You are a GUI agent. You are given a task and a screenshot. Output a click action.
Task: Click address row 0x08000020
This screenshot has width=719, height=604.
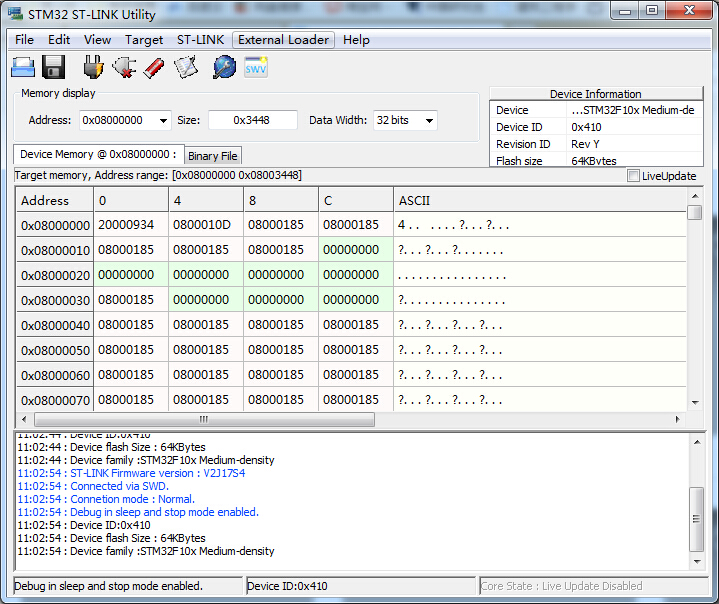55,275
